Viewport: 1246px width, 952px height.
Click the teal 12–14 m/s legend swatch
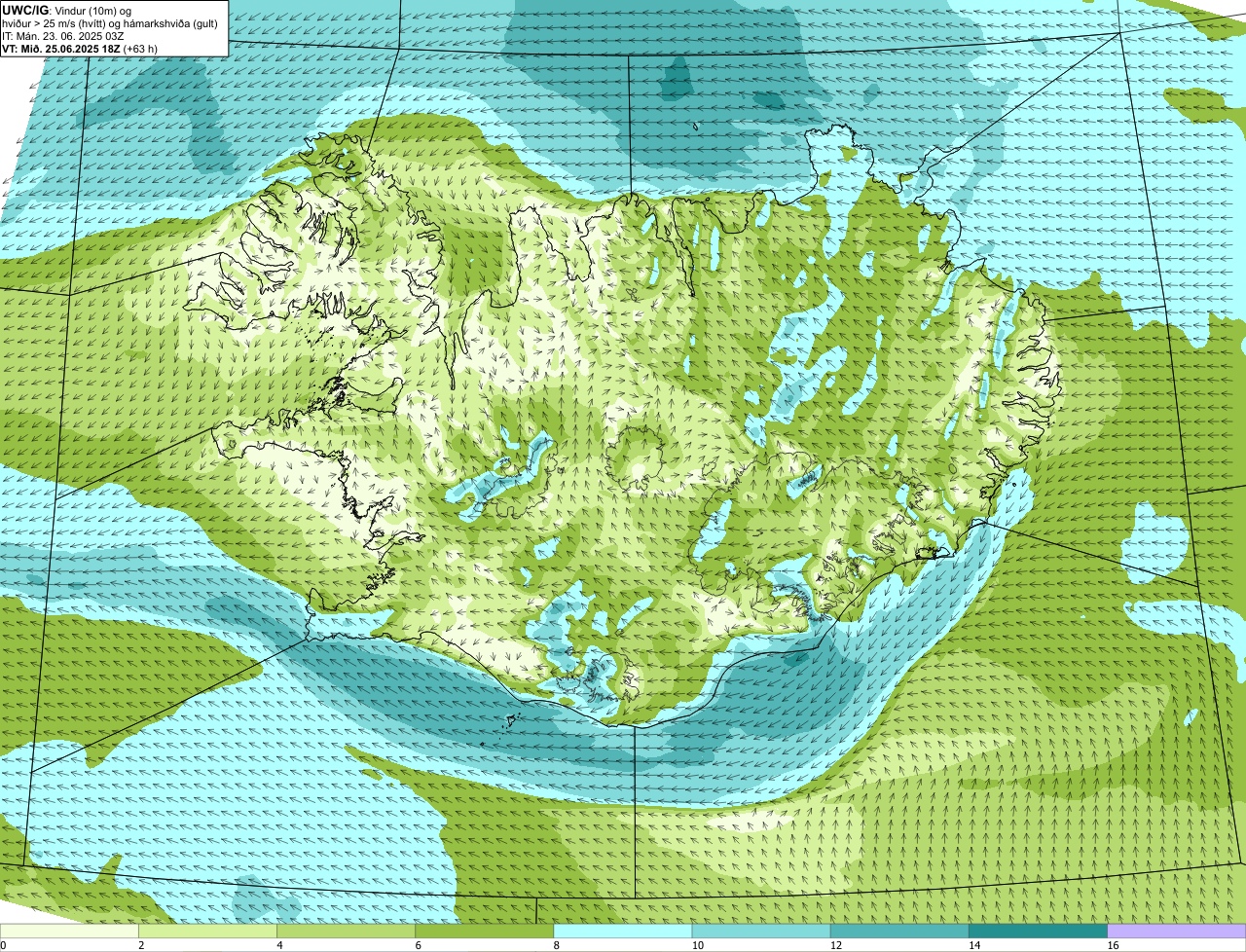point(899,931)
